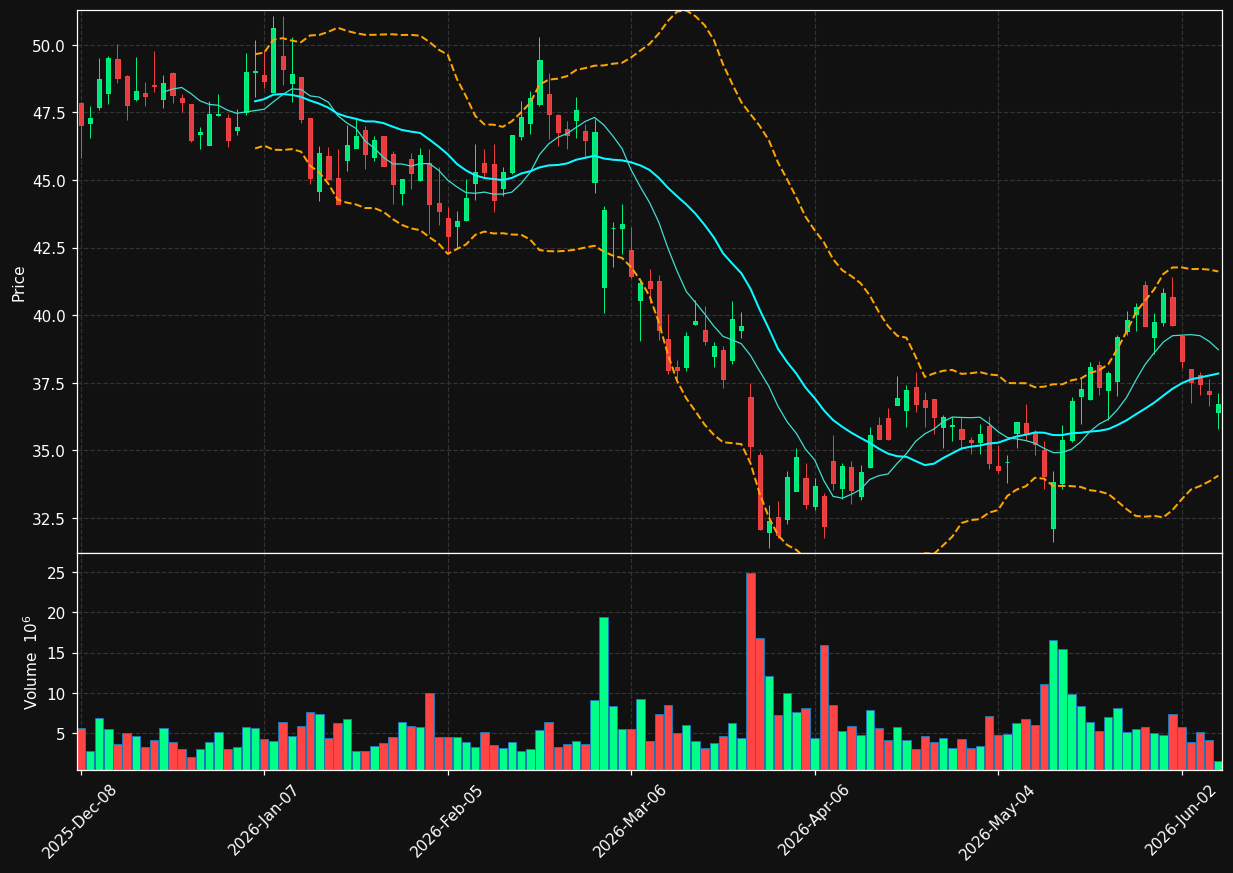Click the 37.5 price axis label

(48, 384)
